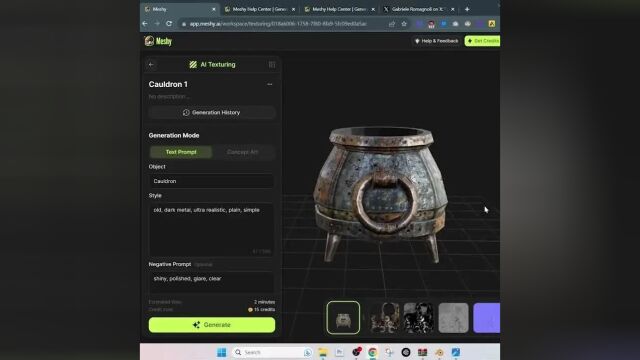
Task: Open Help & Feedback
Action: tap(436, 41)
